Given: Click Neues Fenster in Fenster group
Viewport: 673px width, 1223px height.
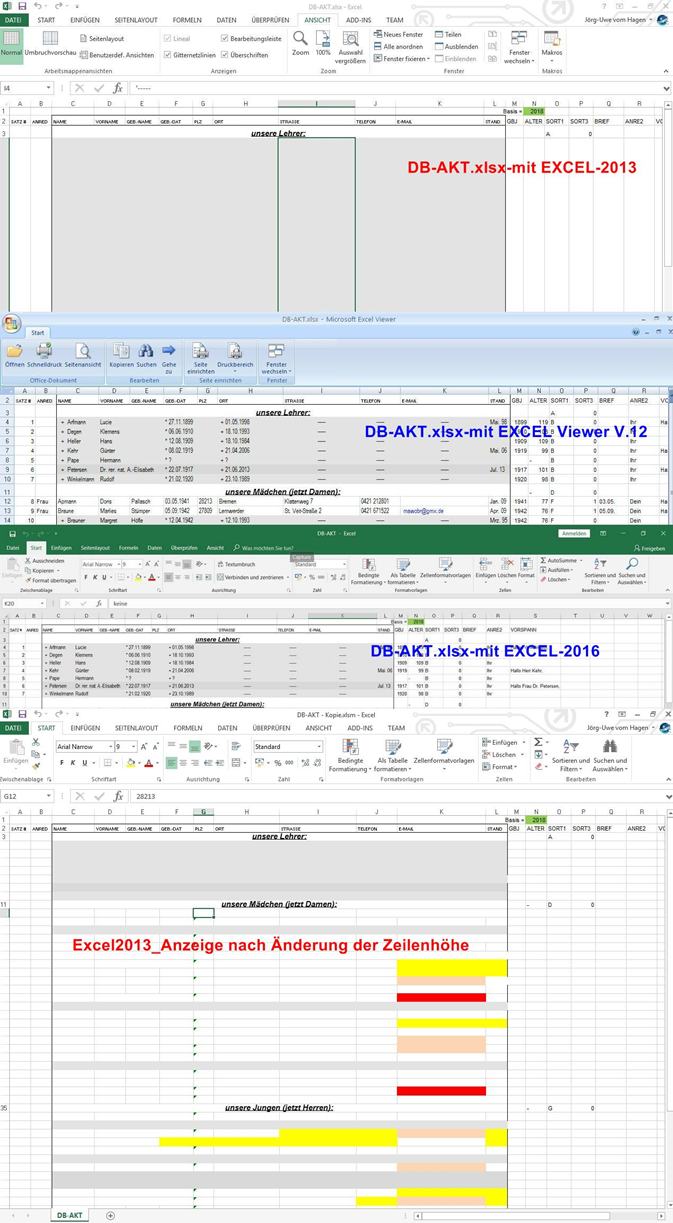Looking at the screenshot, I should click(x=398, y=34).
